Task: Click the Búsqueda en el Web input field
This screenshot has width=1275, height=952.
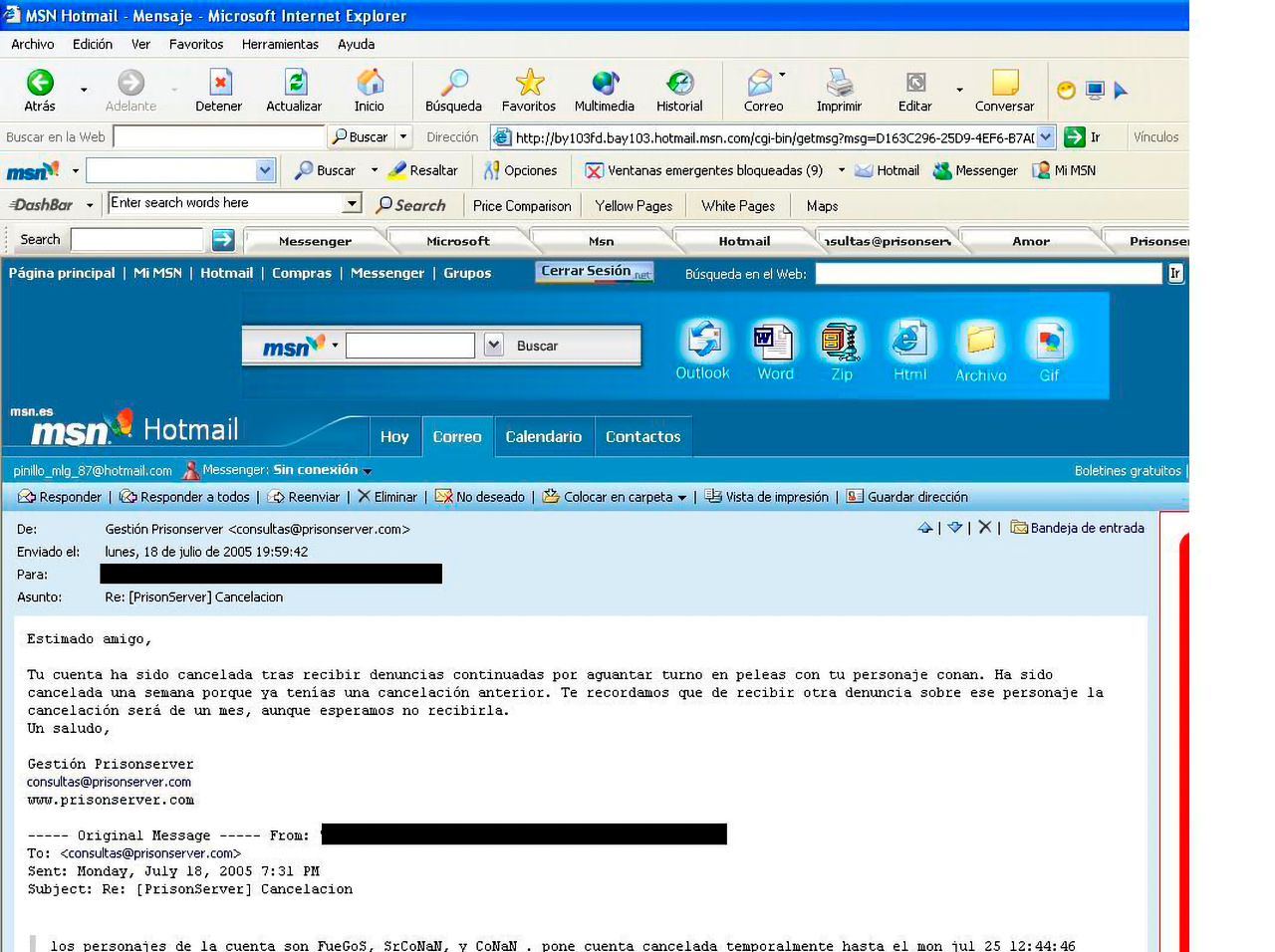Action: [x=988, y=273]
